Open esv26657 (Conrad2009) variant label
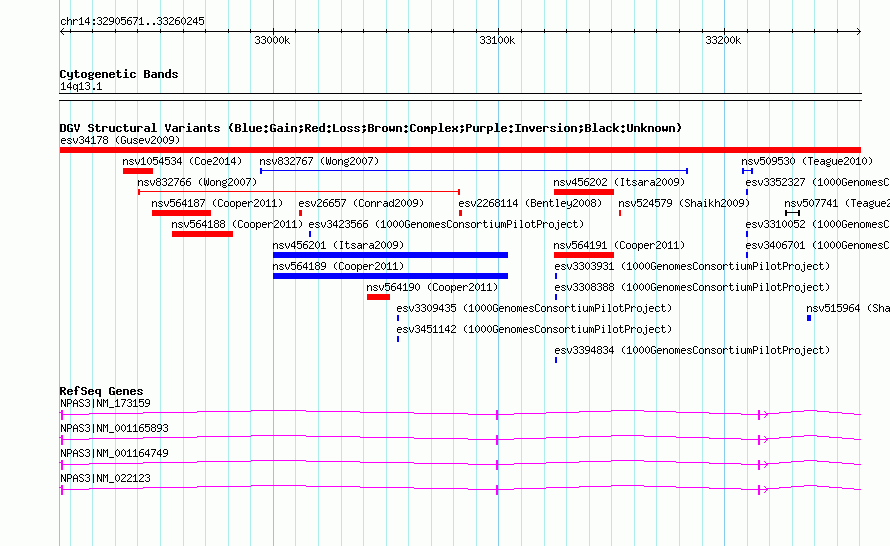 pyautogui.click(x=361, y=203)
